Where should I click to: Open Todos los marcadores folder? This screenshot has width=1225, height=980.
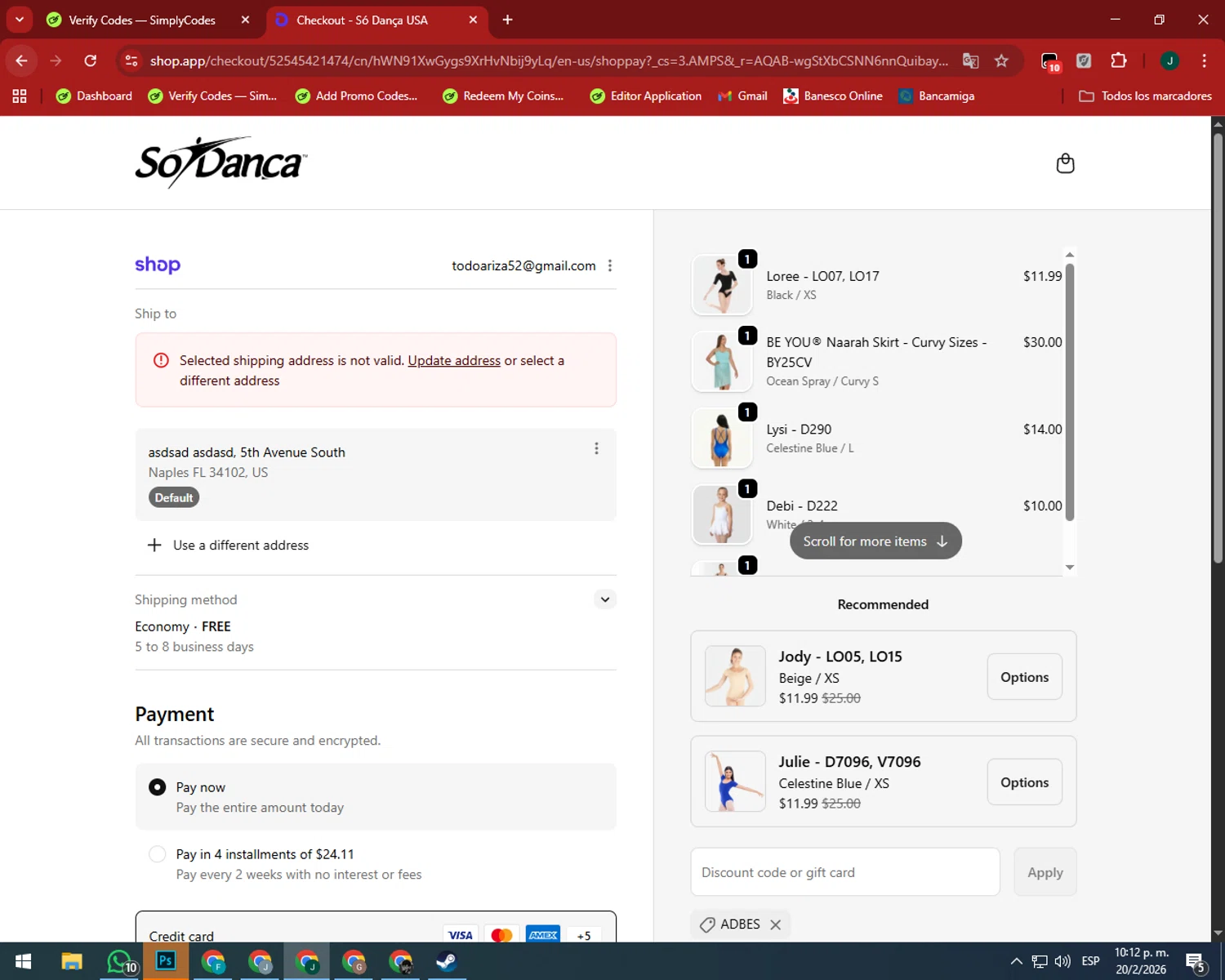pyautogui.click(x=1145, y=96)
